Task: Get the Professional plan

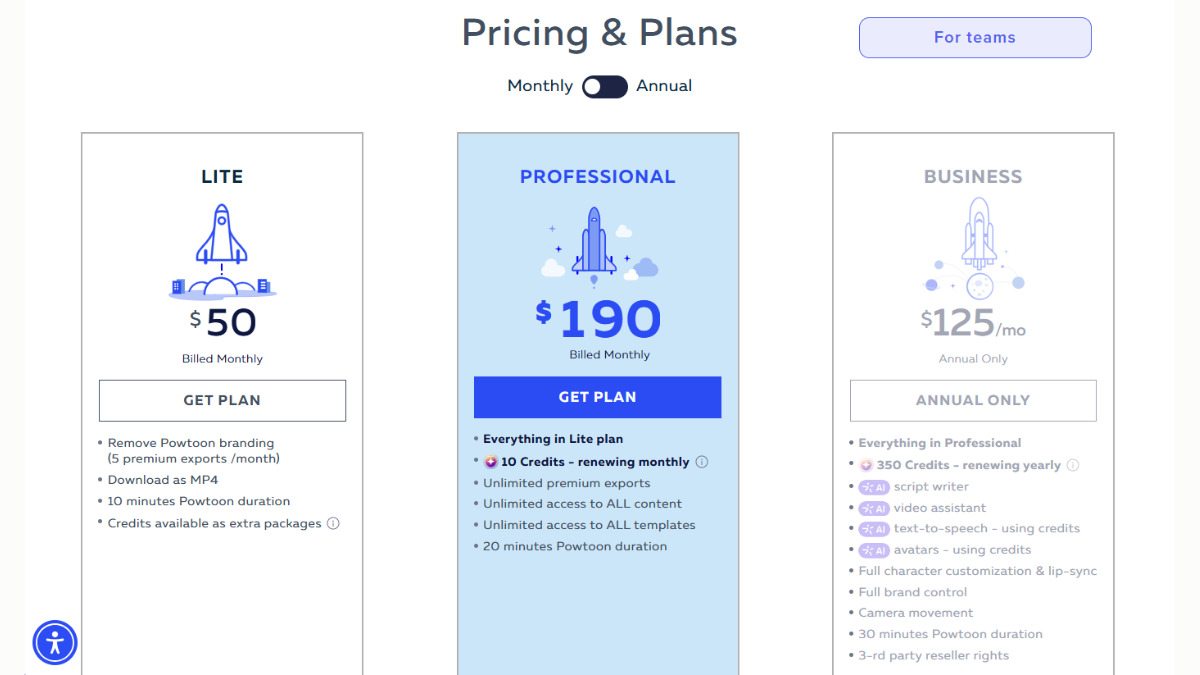Action: click(597, 397)
